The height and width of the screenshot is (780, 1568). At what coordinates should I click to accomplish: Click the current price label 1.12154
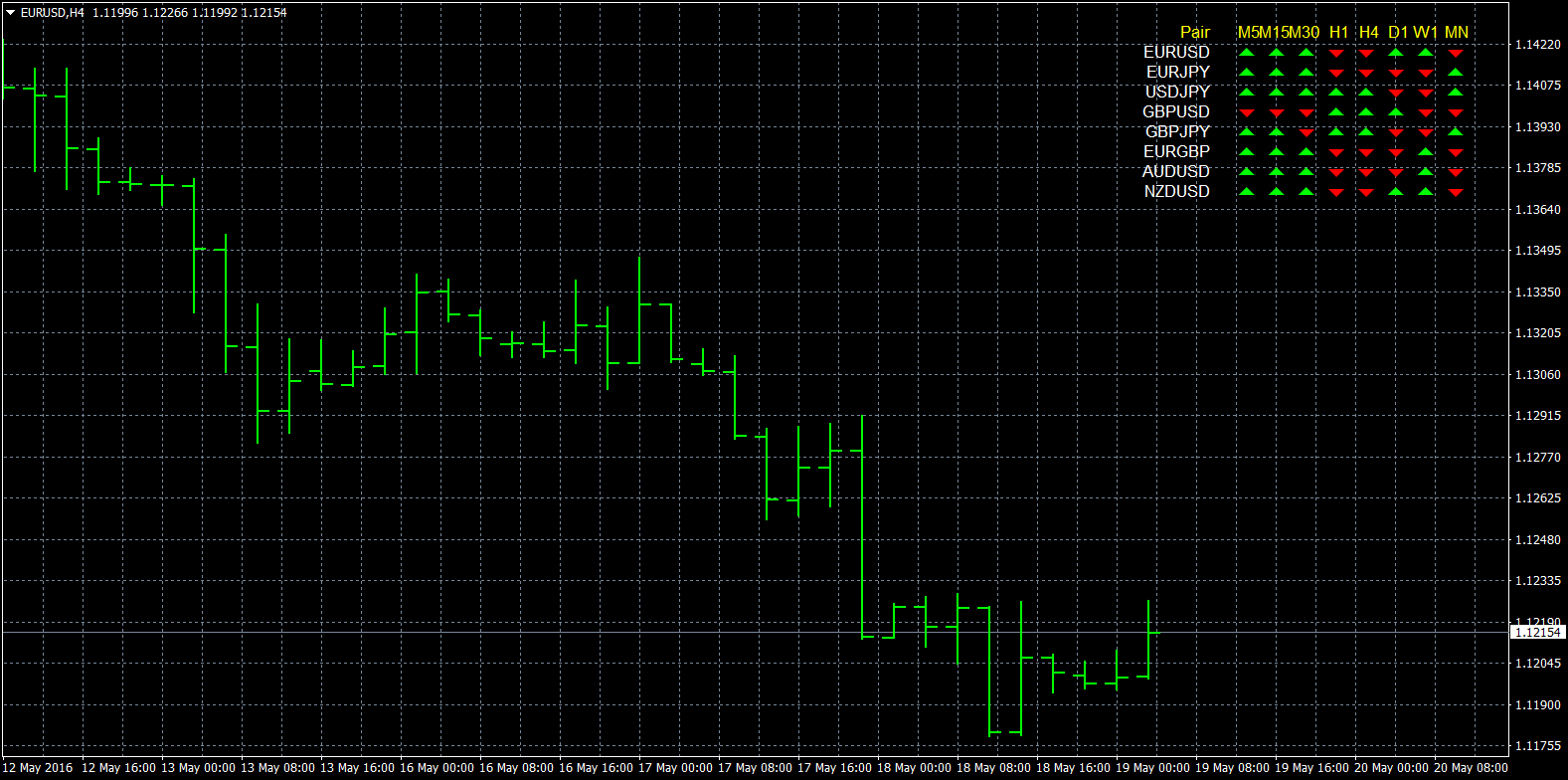point(1537,632)
